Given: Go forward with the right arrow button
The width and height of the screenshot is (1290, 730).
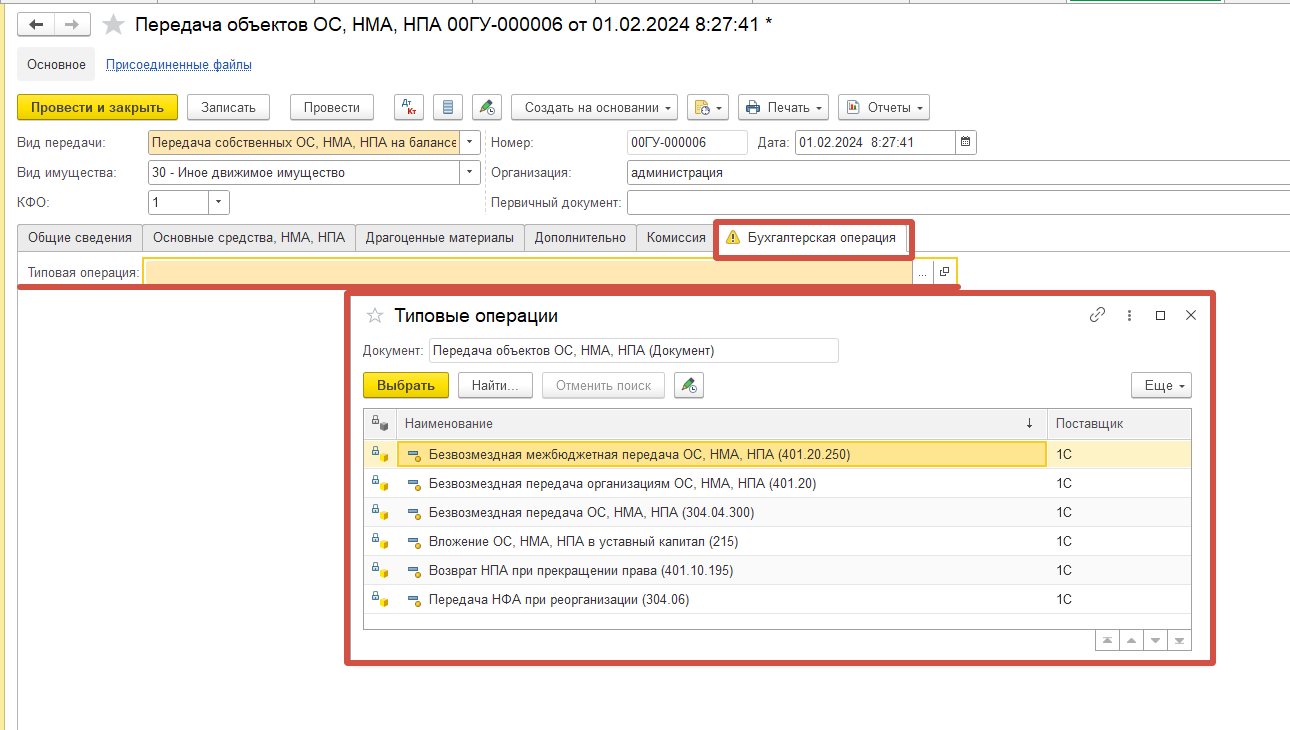Looking at the screenshot, I should (x=72, y=25).
